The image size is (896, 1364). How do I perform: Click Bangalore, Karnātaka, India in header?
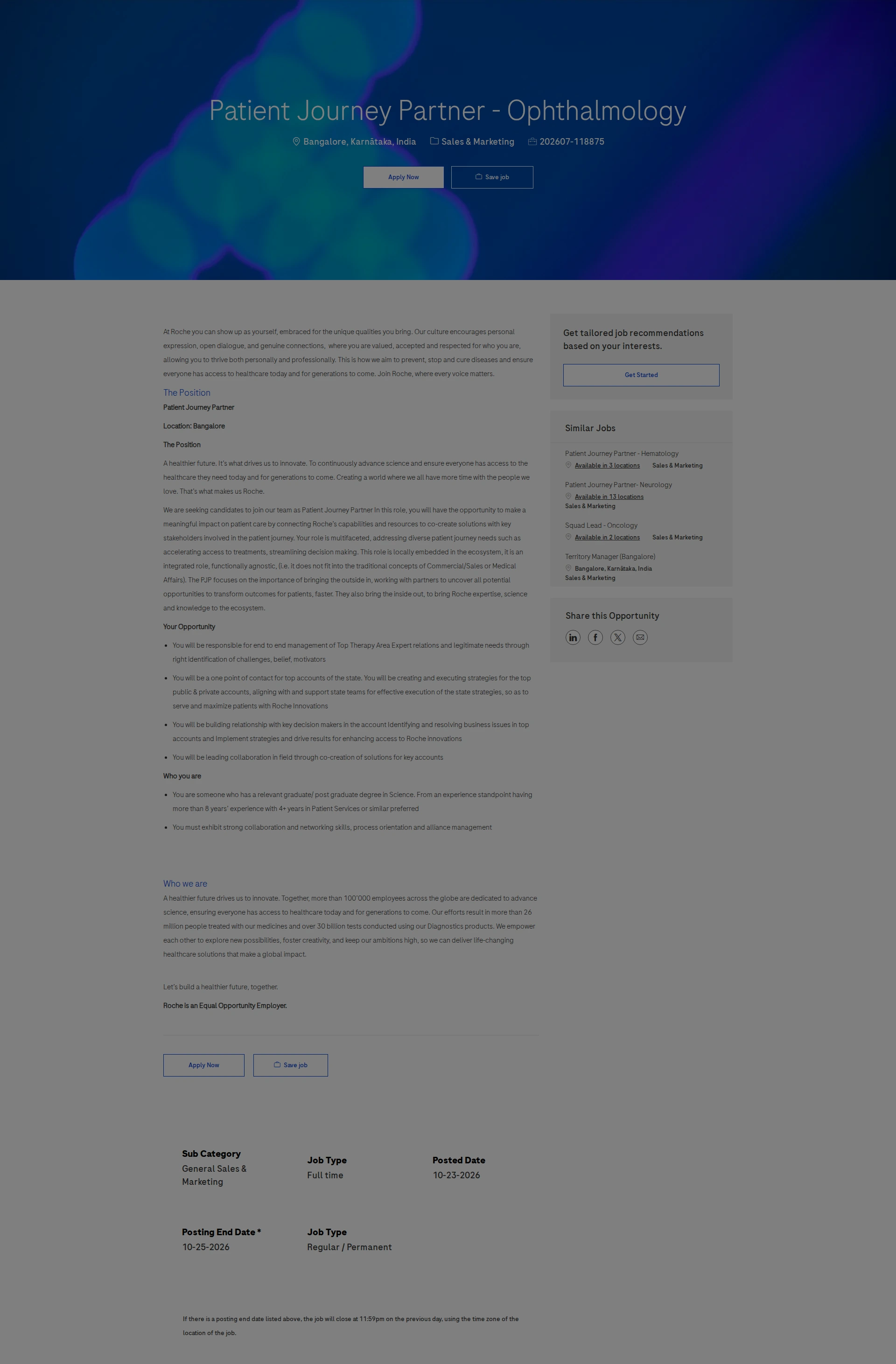(359, 141)
